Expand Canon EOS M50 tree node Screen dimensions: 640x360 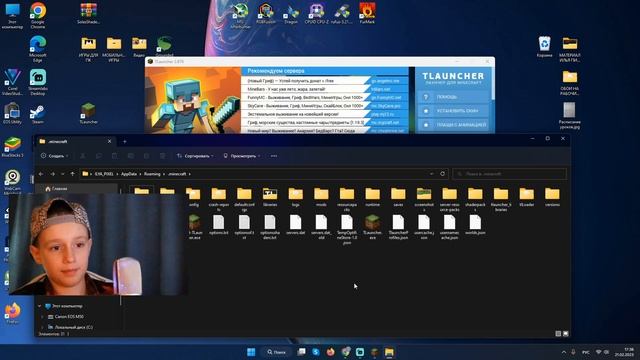coord(42,317)
